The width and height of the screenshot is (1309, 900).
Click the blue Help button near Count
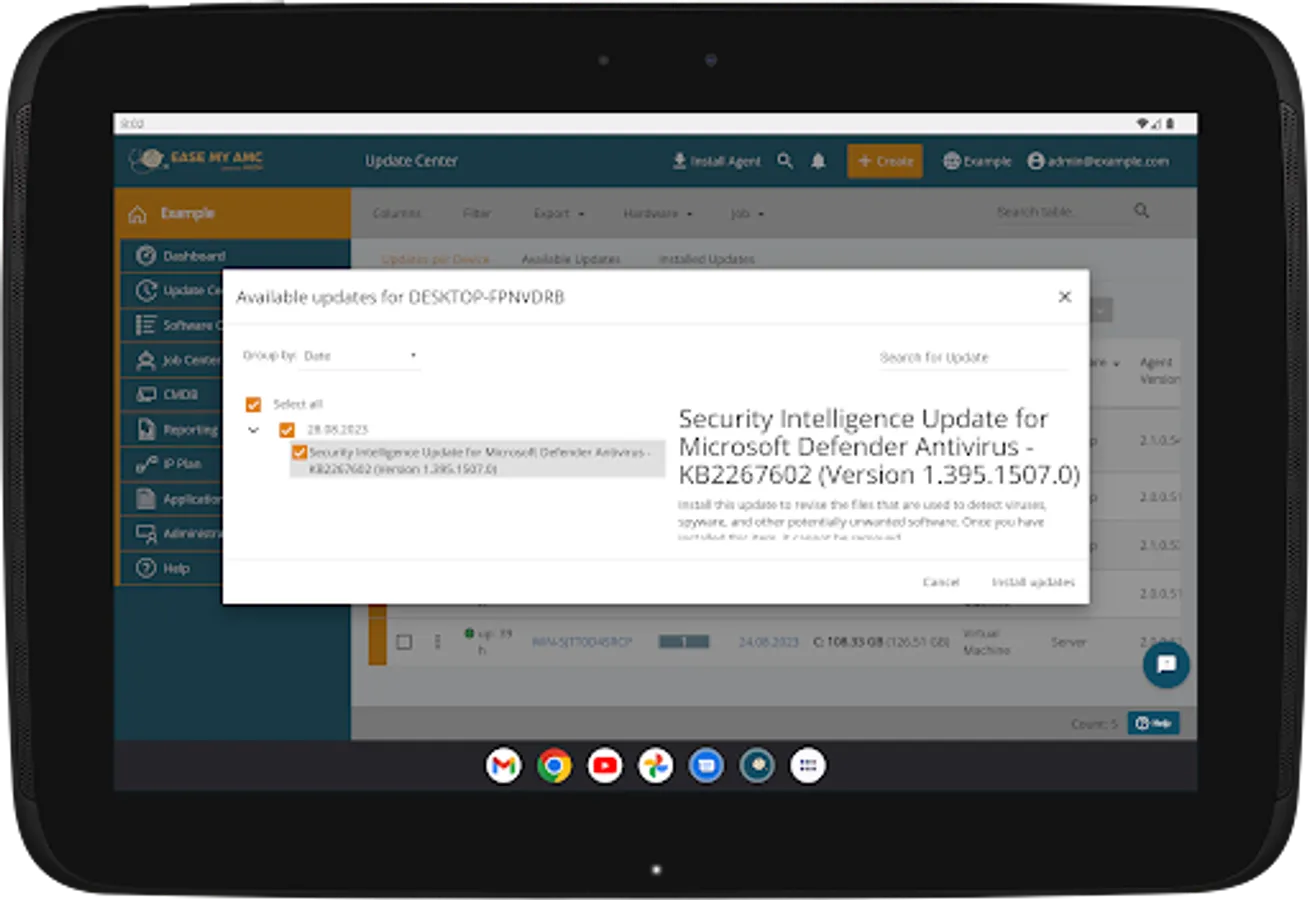pos(1153,723)
